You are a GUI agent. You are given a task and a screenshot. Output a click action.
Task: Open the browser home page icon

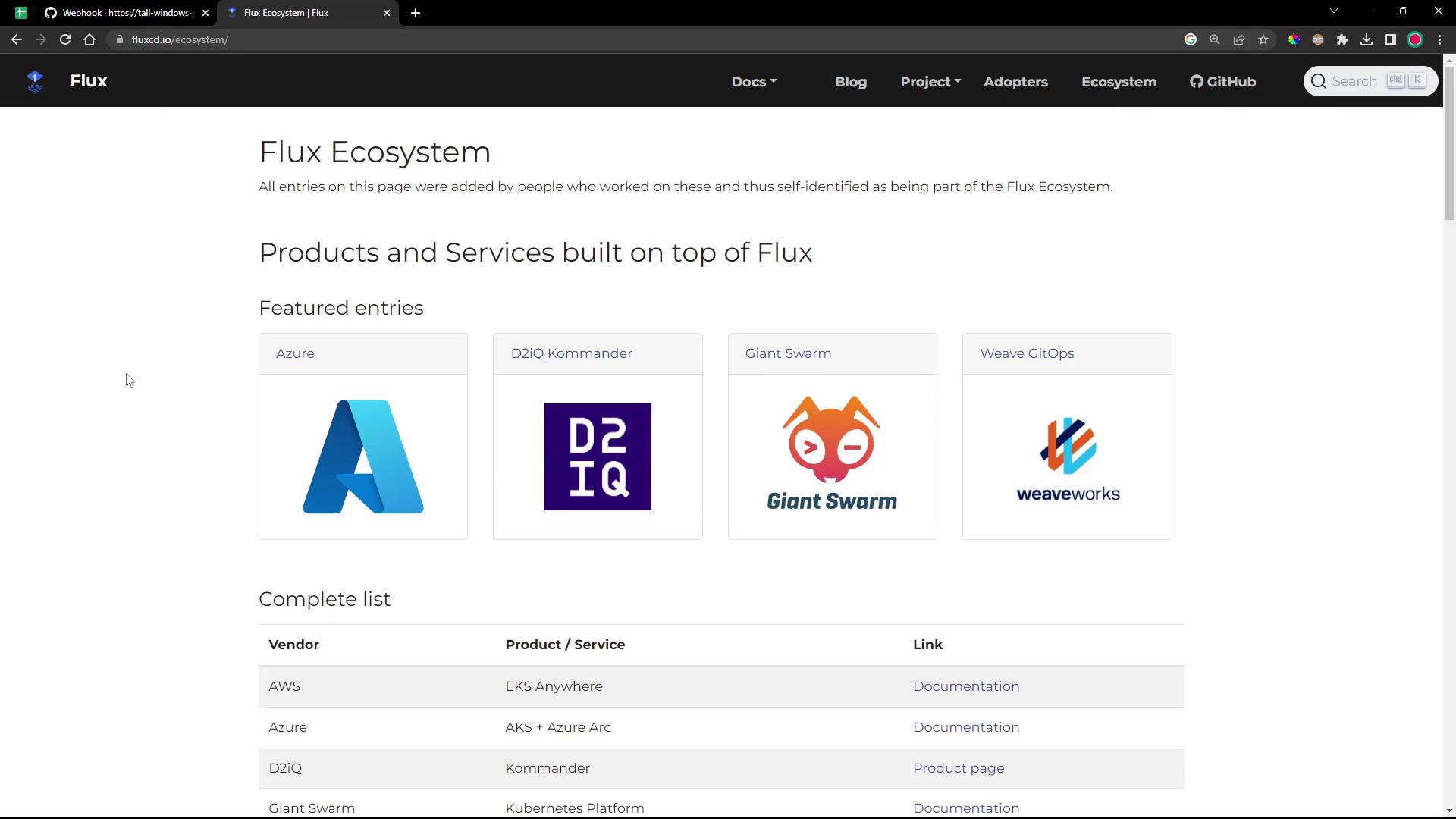(89, 39)
